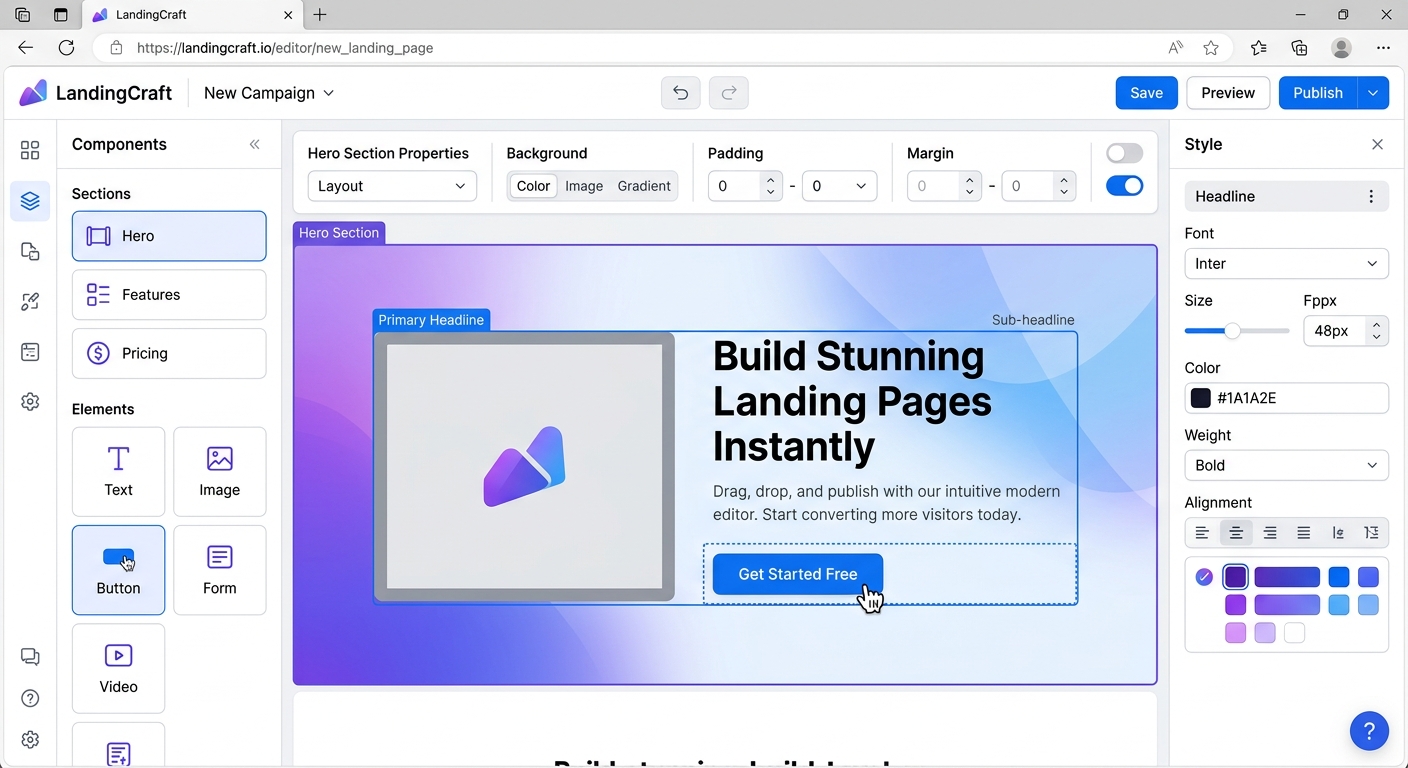Open a new browser tab
This screenshot has width=1408, height=768.
coord(320,15)
